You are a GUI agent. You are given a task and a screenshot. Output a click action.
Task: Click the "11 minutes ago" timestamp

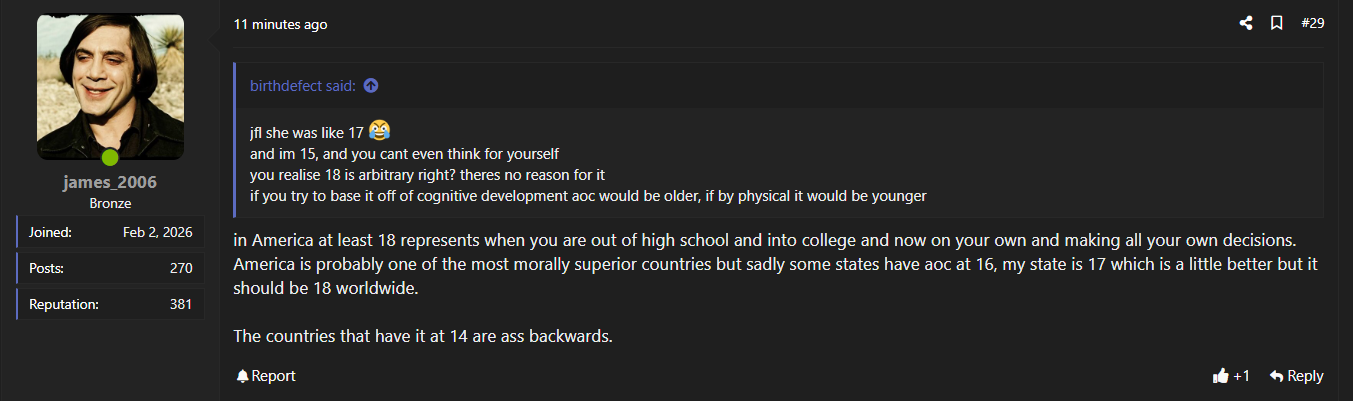[280, 24]
